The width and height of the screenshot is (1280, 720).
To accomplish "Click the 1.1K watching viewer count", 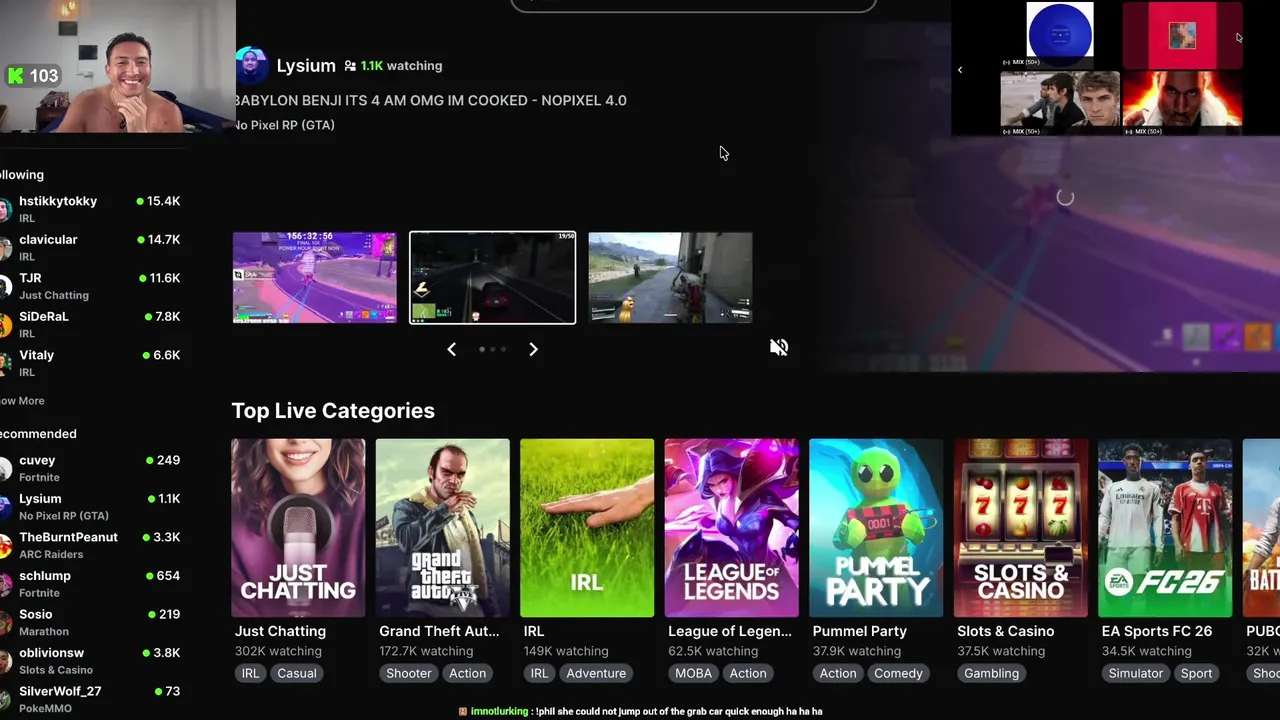I will coord(401,66).
